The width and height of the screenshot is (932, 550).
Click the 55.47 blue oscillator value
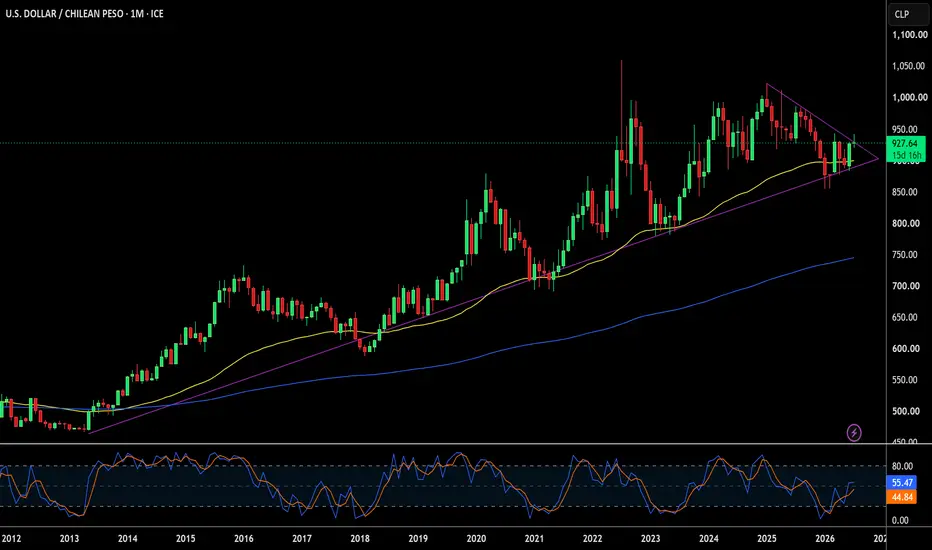[x=902, y=483]
